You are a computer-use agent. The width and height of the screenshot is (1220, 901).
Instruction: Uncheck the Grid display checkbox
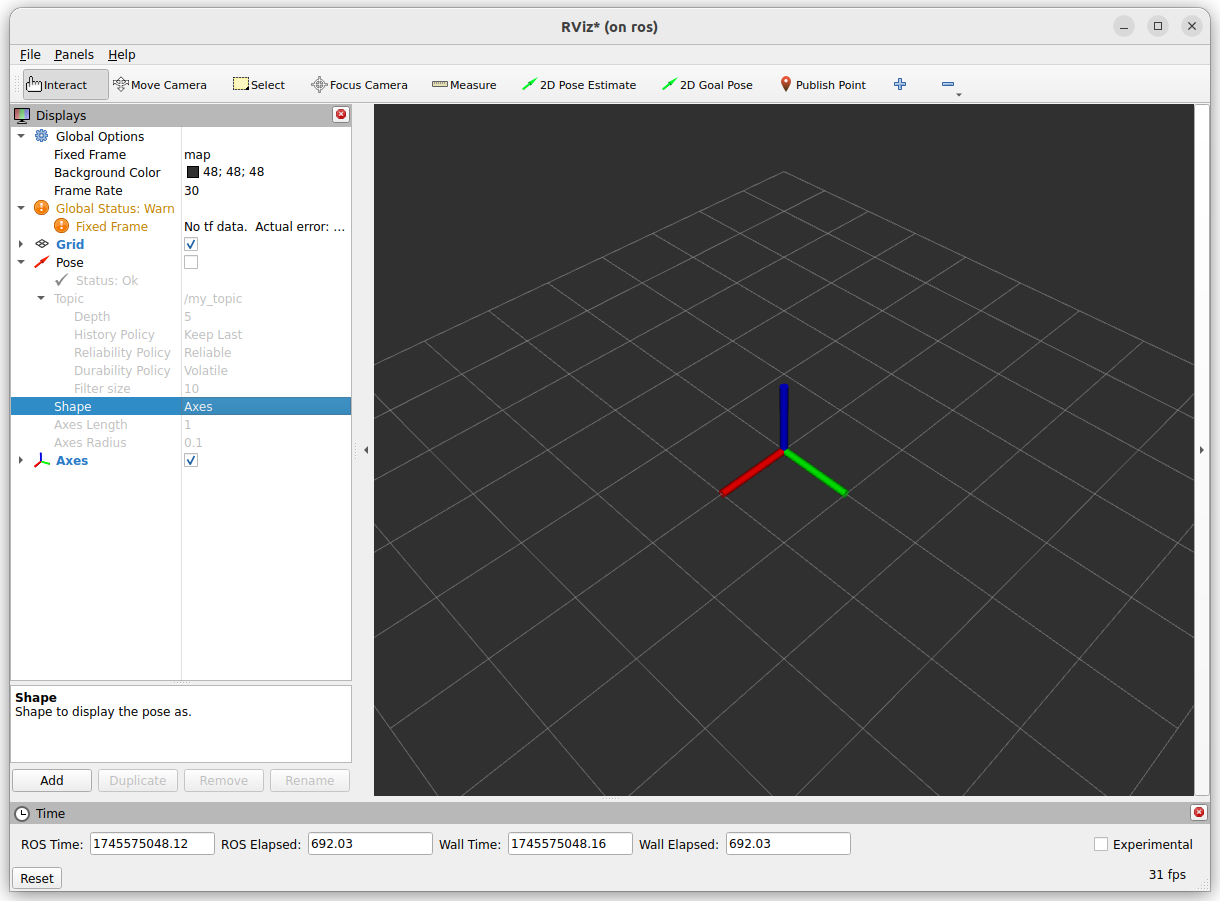pyautogui.click(x=191, y=244)
